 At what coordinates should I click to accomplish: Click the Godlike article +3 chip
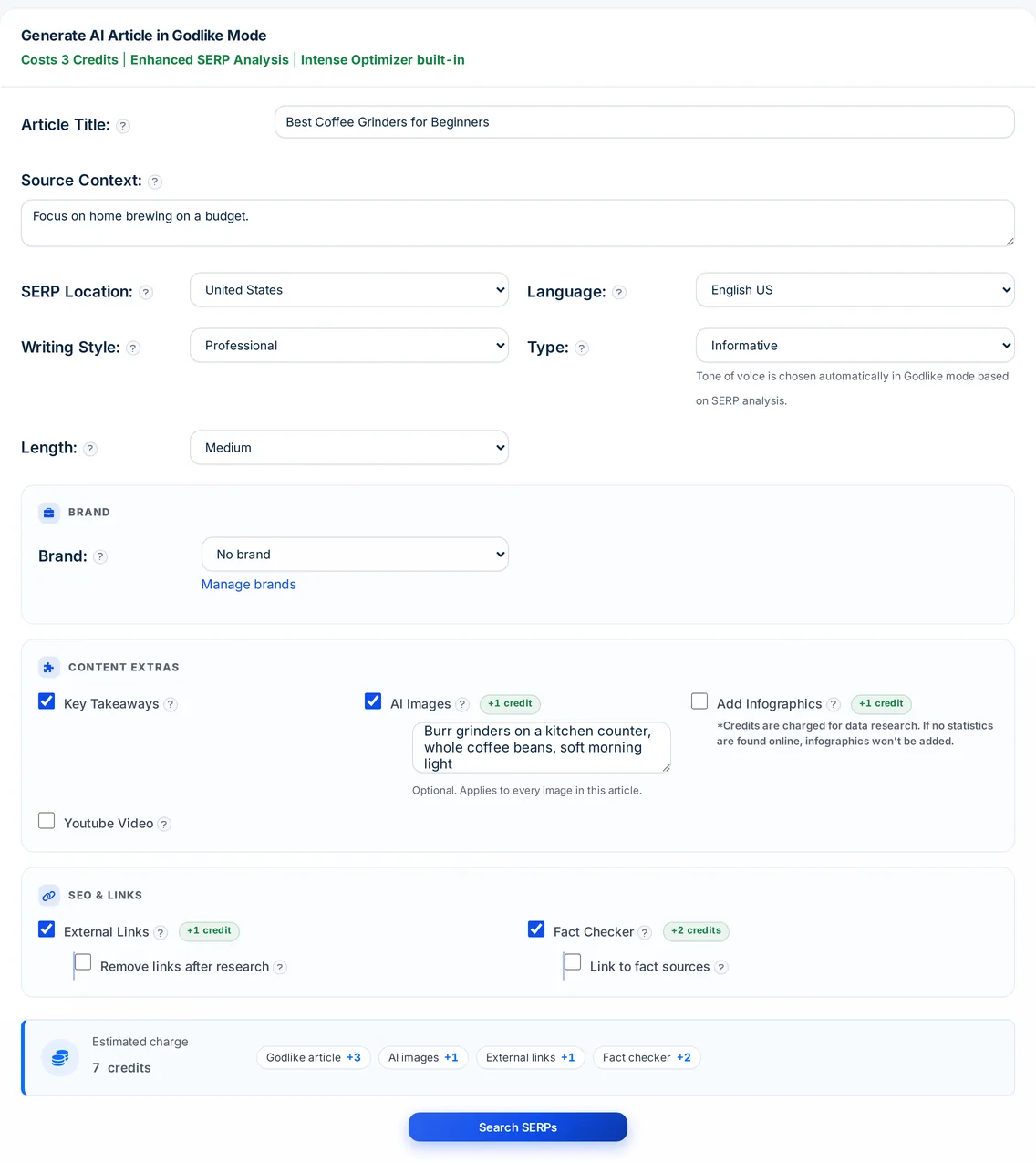pos(314,1058)
